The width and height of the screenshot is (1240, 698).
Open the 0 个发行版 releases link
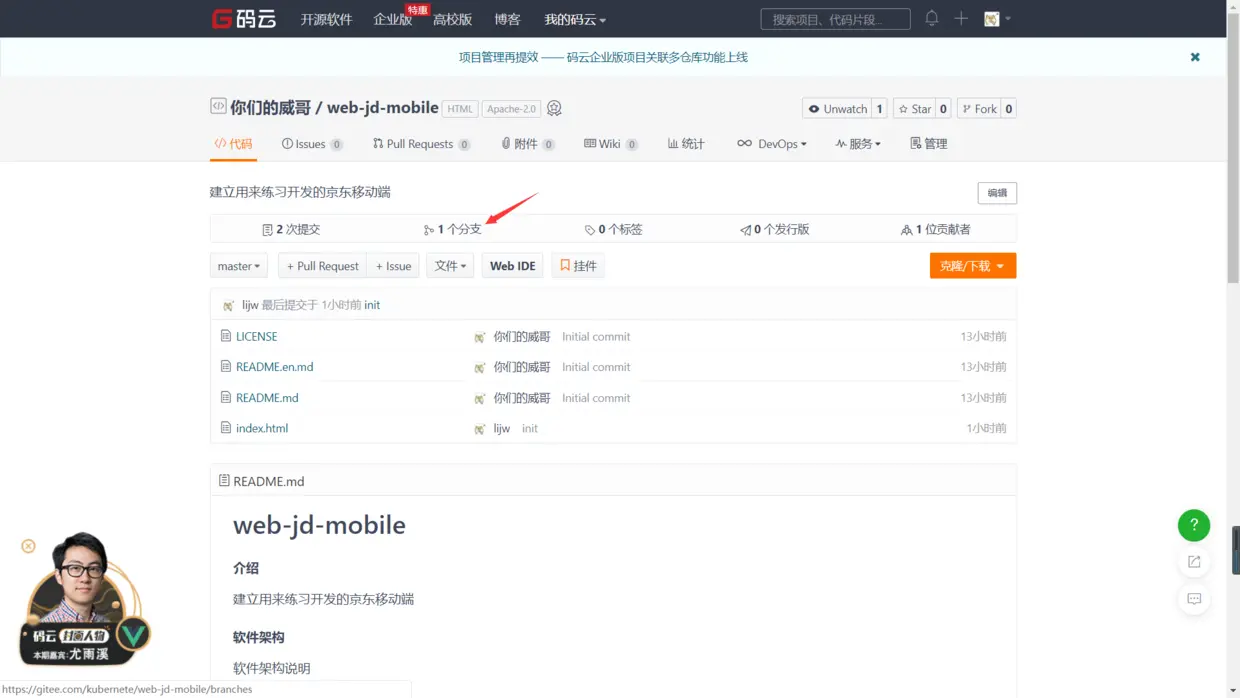point(775,229)
